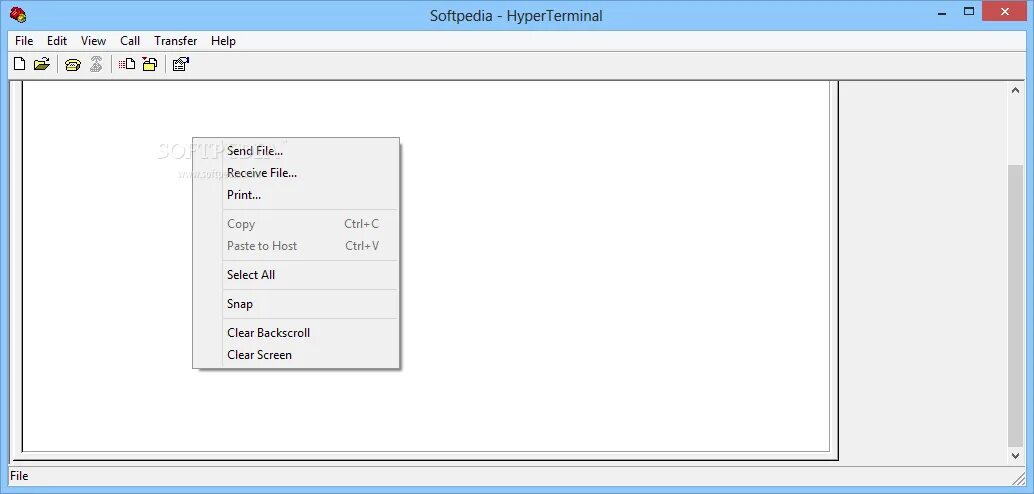Viewport: 1034px width, 494px height.
Task: Choose Snap from the context menu
Action: pyautogui.click(x=296, y=303)
